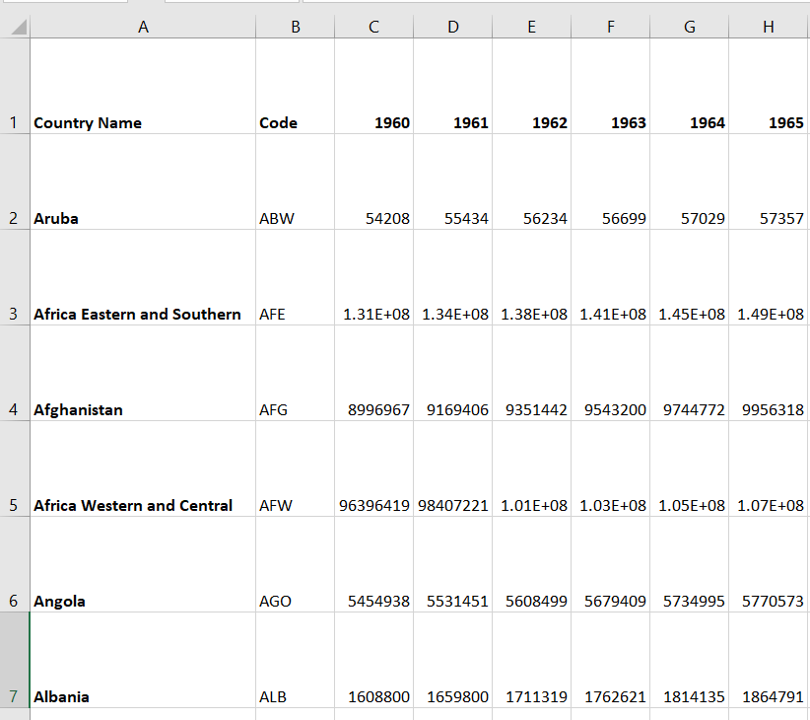
Task: Select column G header
Action: pyautogui.click(x=689, y=27)
